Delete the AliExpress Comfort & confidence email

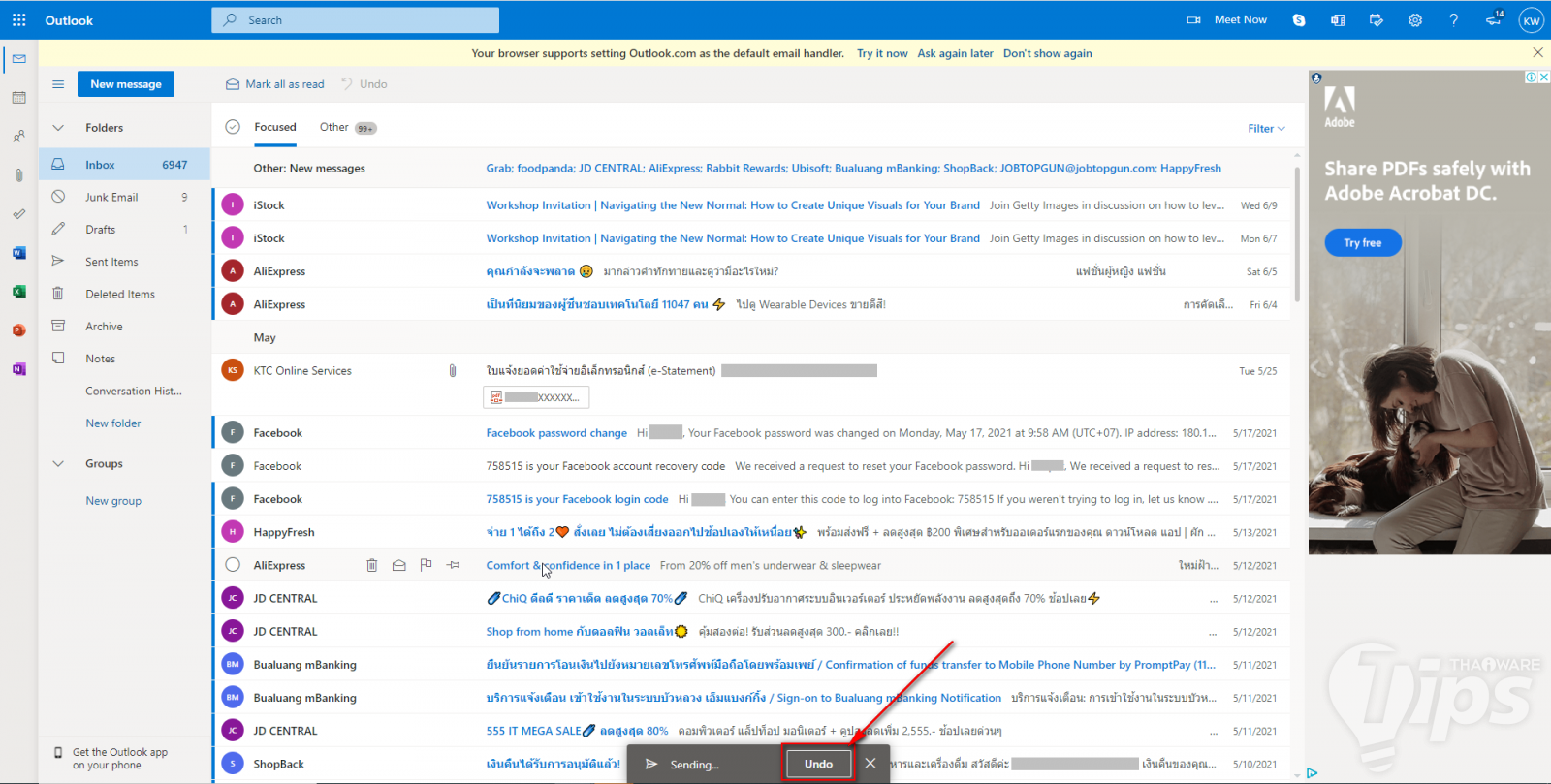coord(372,565)
